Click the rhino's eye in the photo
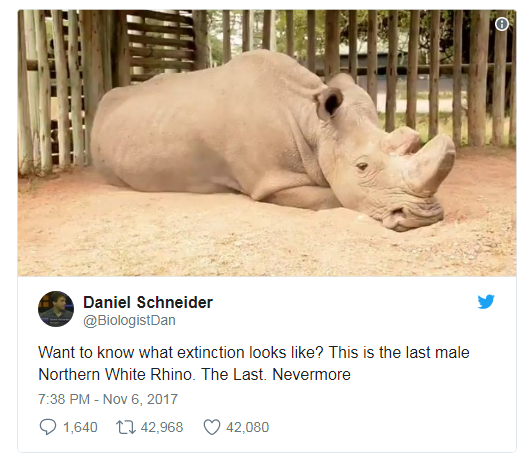This screenshot has height=453, width=526. tap(362, 166)
